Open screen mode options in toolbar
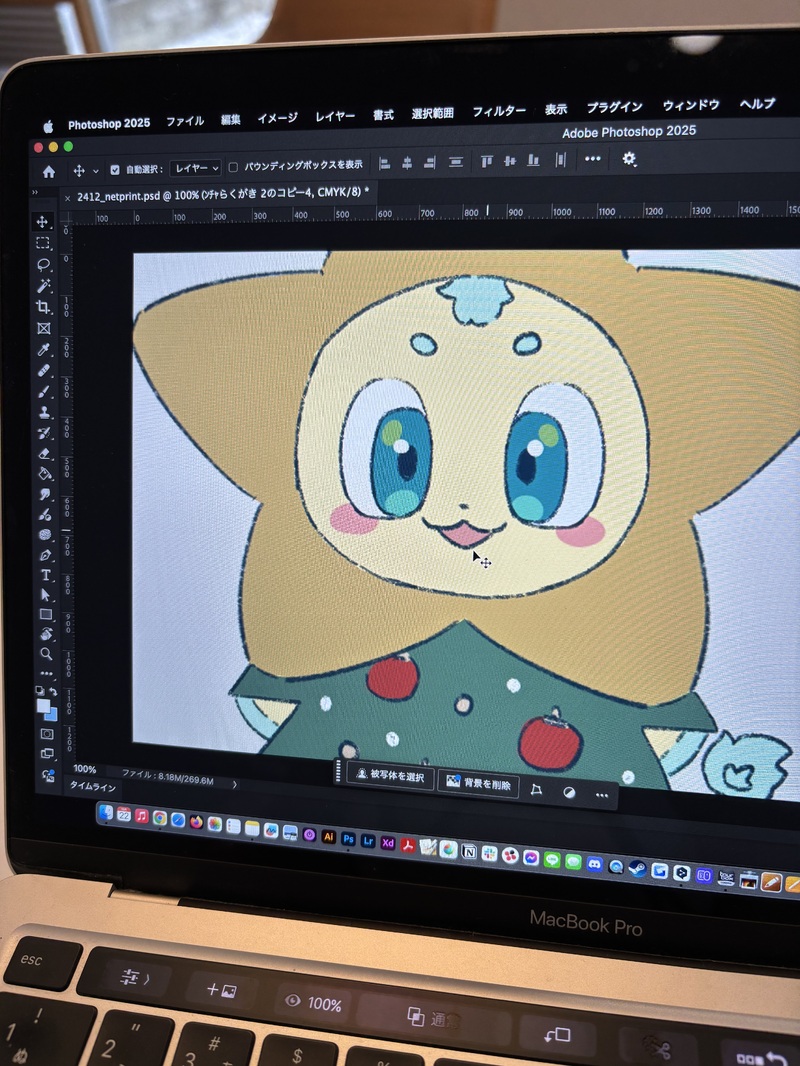800x1066 pixels. point(48,753)
